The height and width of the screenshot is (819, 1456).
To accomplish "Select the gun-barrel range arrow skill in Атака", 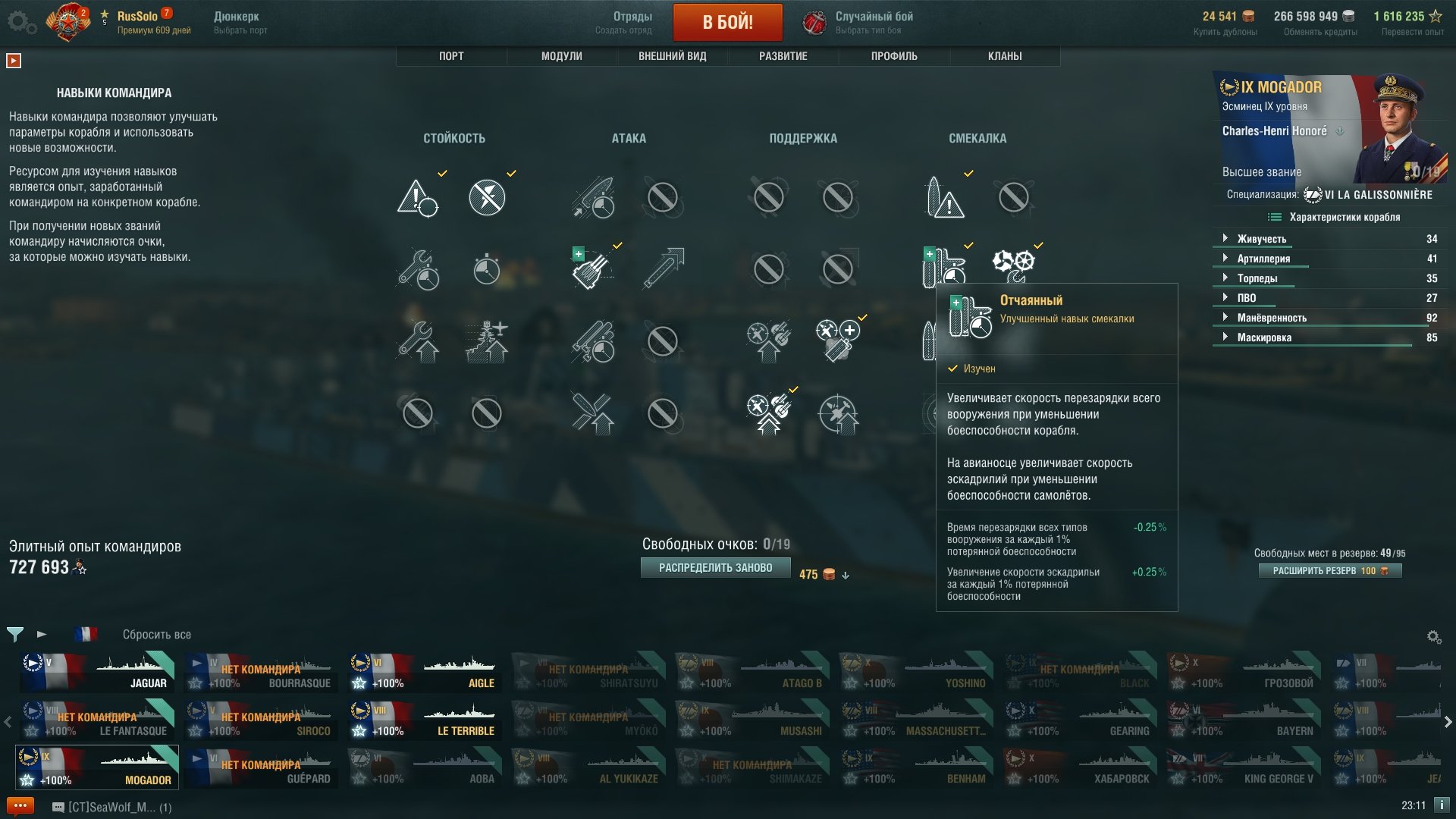I will coord(663,268).
